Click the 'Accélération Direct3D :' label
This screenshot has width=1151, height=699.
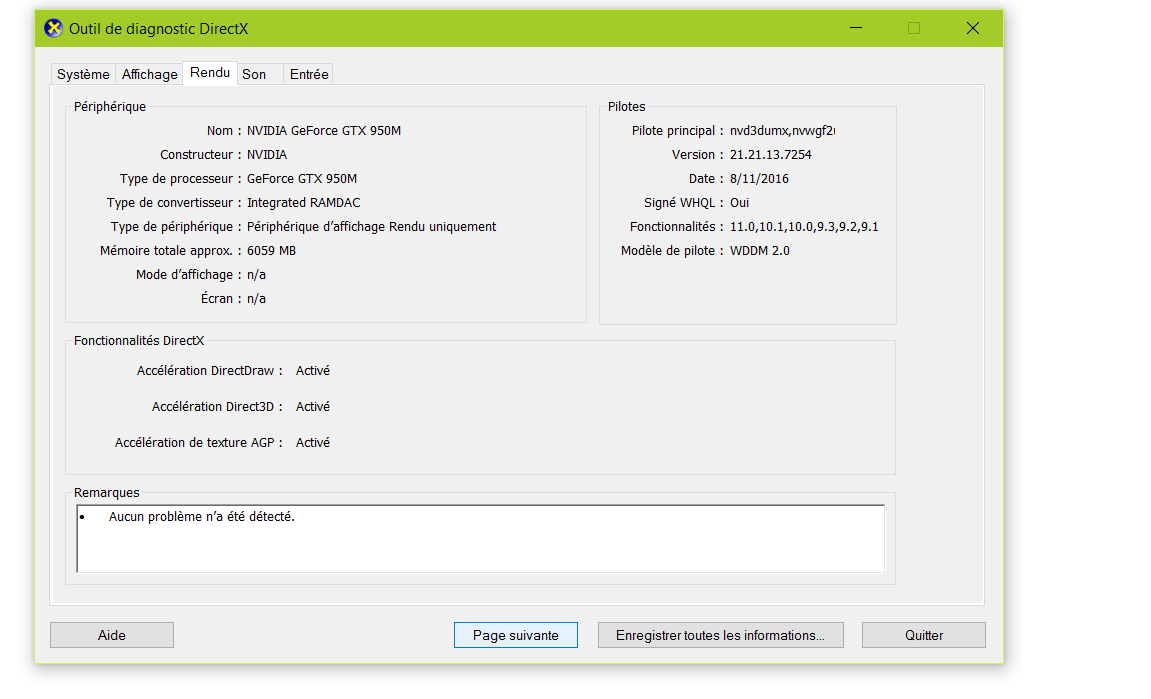coord(217,407)
